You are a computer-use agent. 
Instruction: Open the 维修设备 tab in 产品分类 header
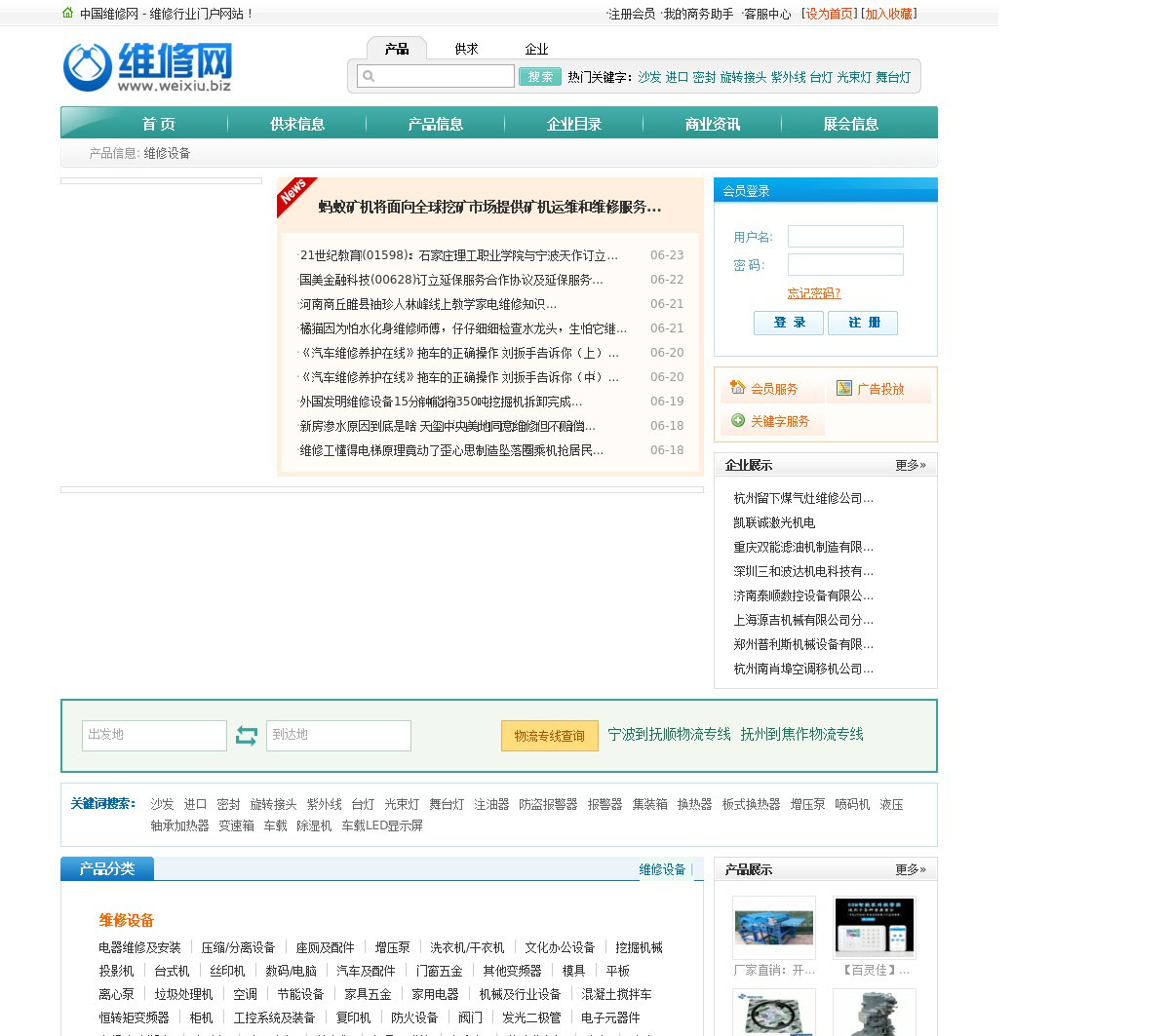(662, 869)
